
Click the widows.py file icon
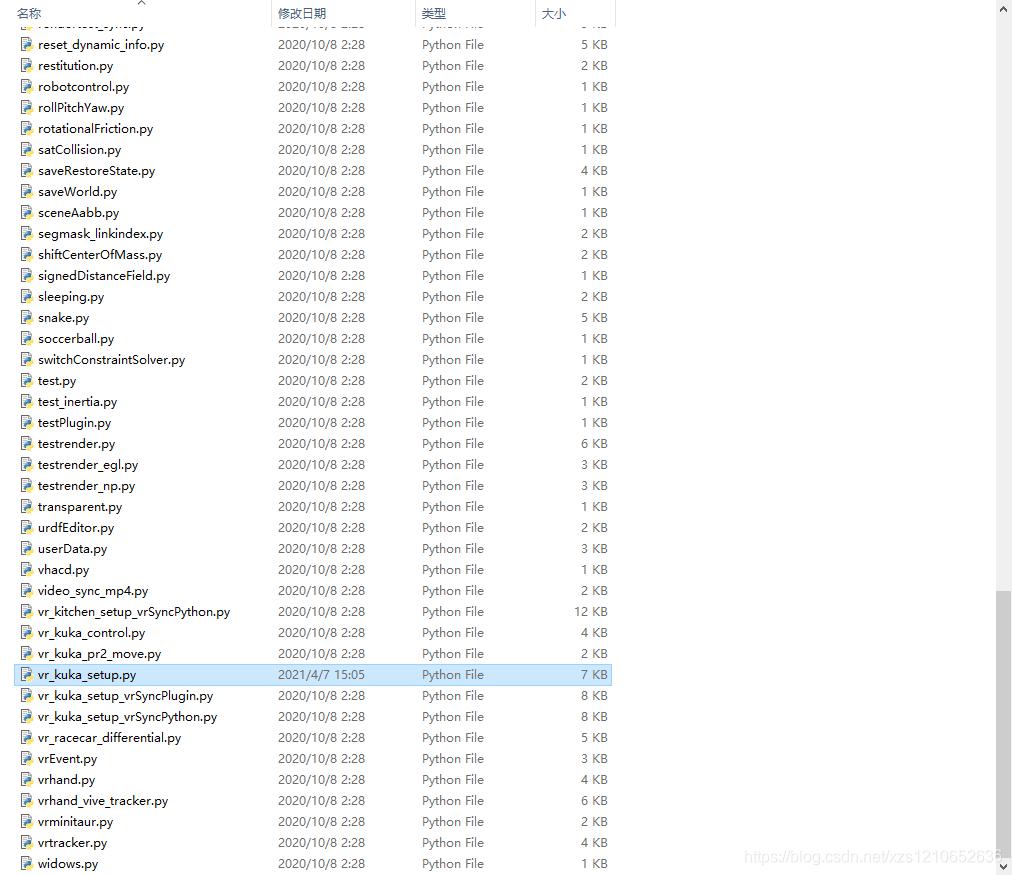pos(26,863)
